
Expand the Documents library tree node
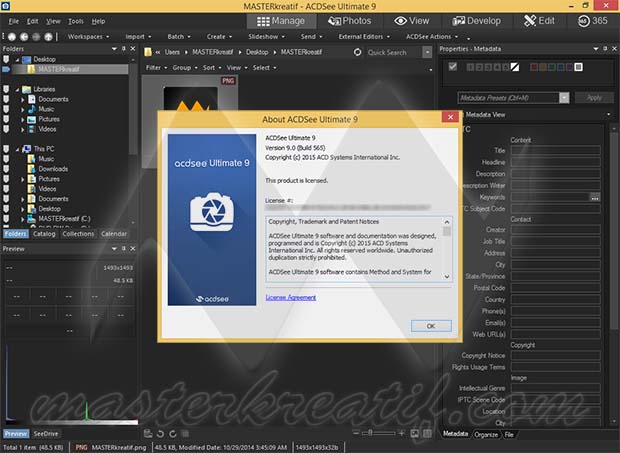click(x=23, y=100)
